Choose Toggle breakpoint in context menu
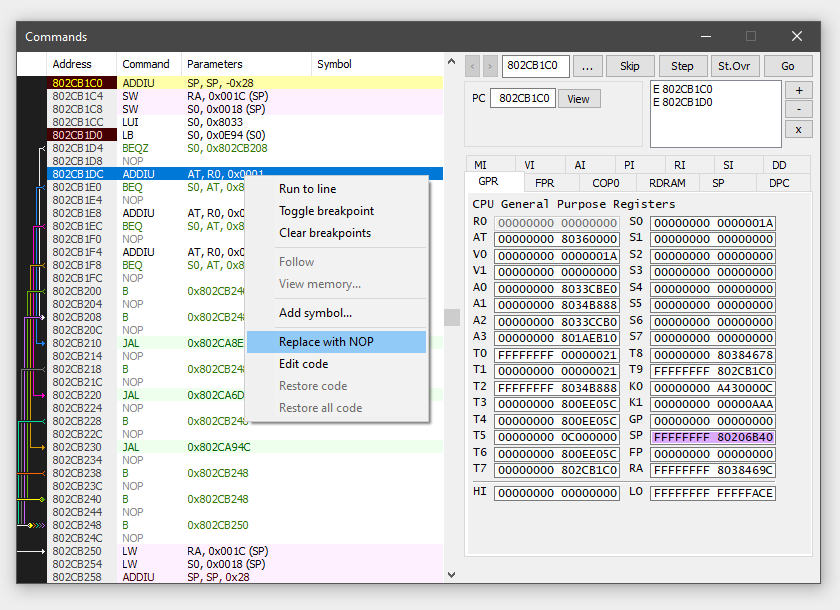The image size is (840, 610). click(326, 211)
